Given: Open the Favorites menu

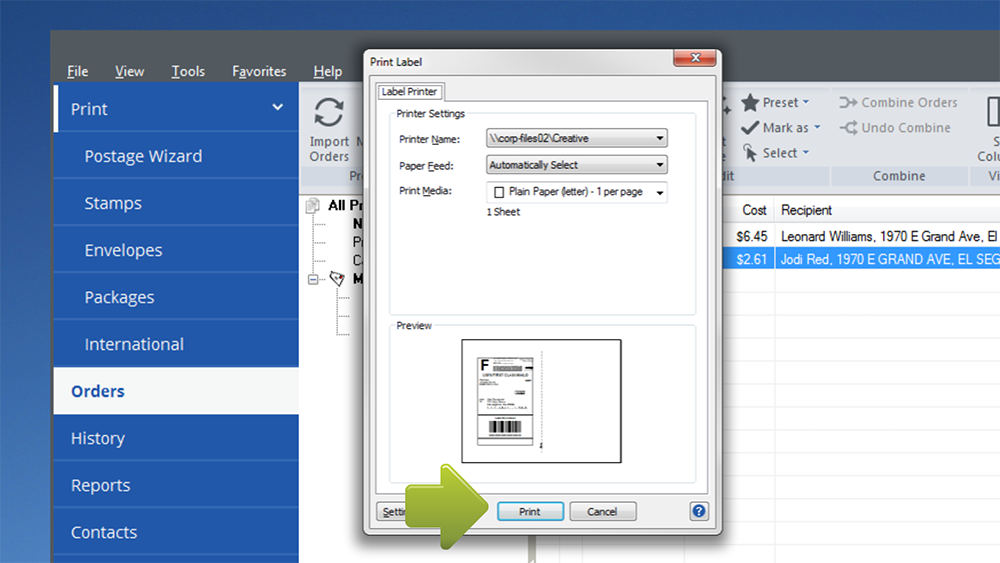Looking at the screenshot, I should click(x=259, y=71).
